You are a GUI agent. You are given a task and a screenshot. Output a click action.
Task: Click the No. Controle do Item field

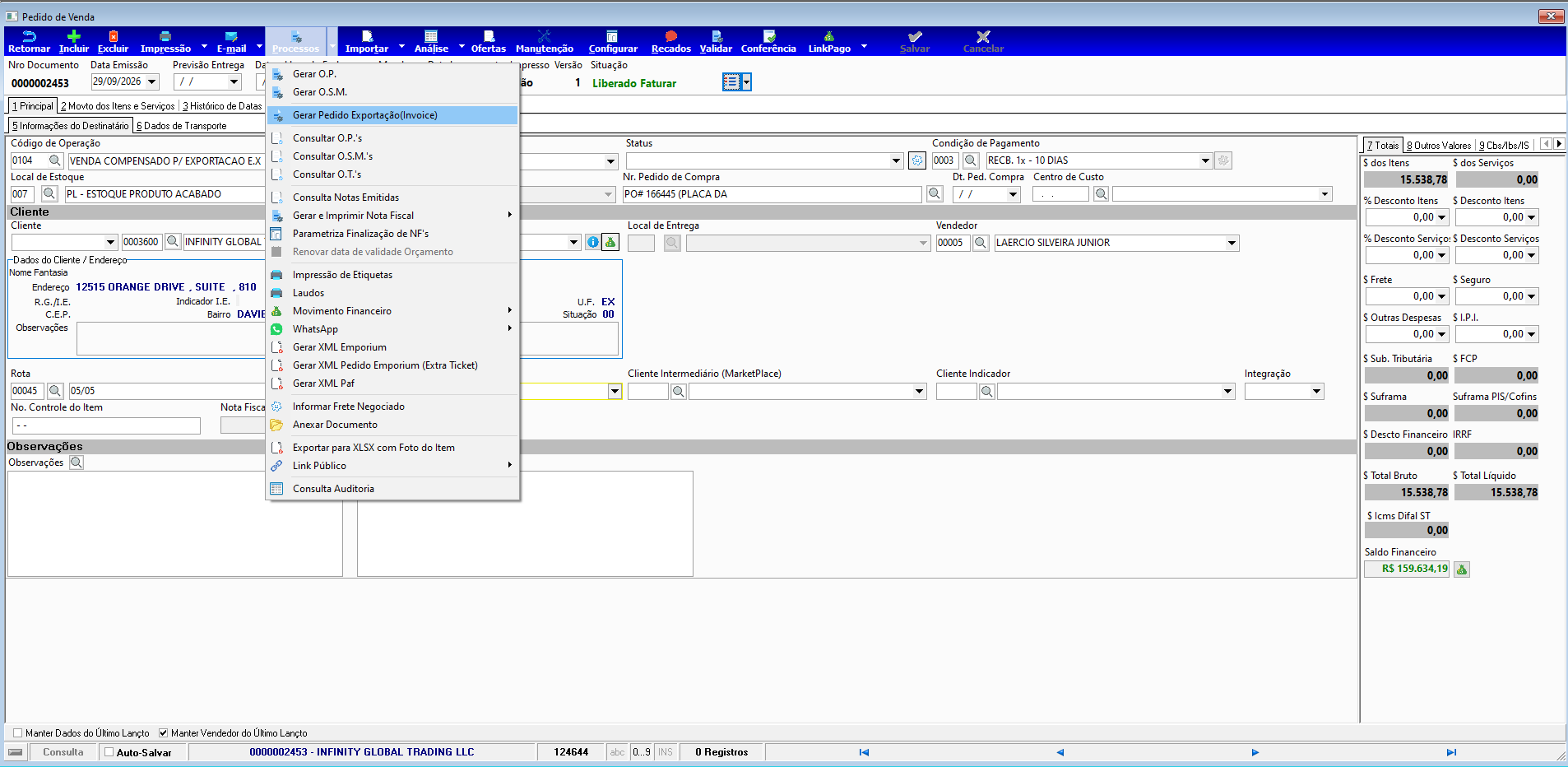[x=106, y=425]
